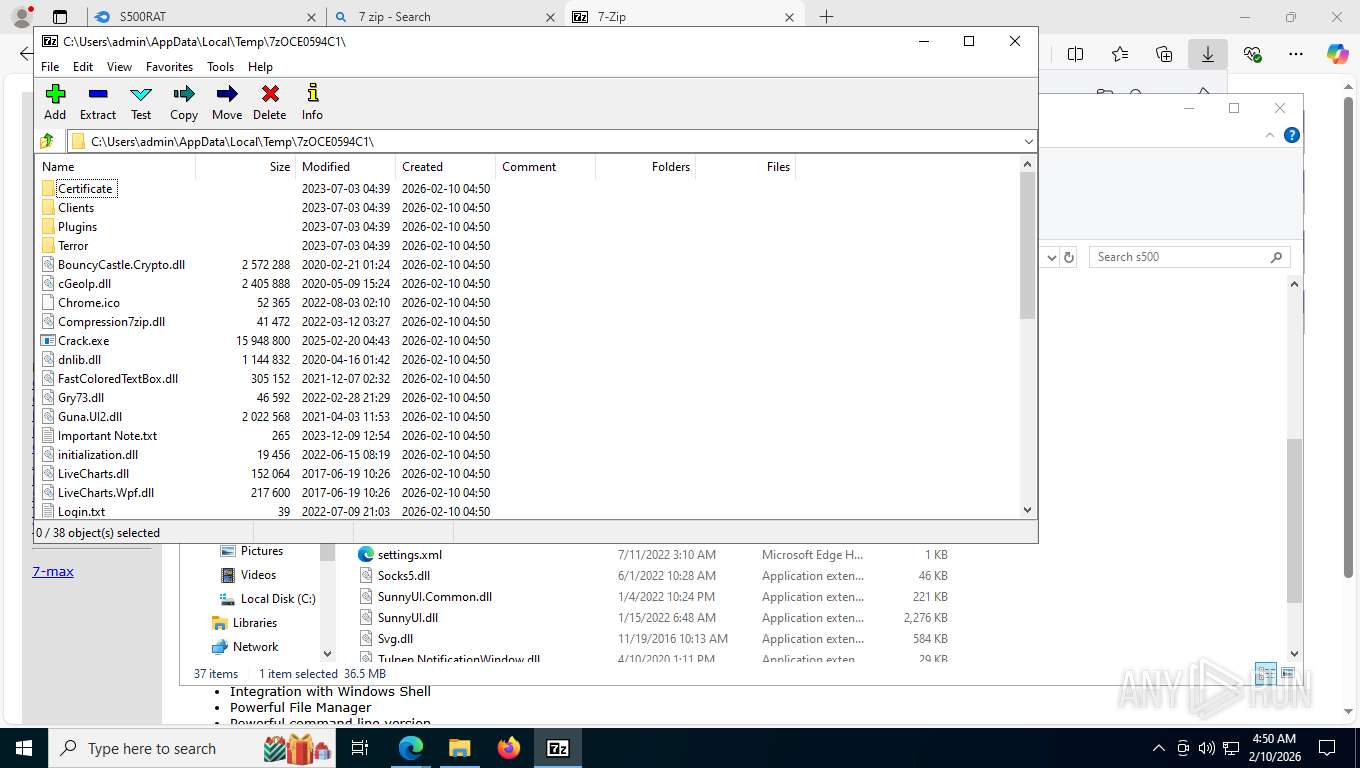Viewport: 1360px width, 768px height.
Task: Select Network in Explorer navigation pane
Action: pyautogui.click(x=245, y=647)
